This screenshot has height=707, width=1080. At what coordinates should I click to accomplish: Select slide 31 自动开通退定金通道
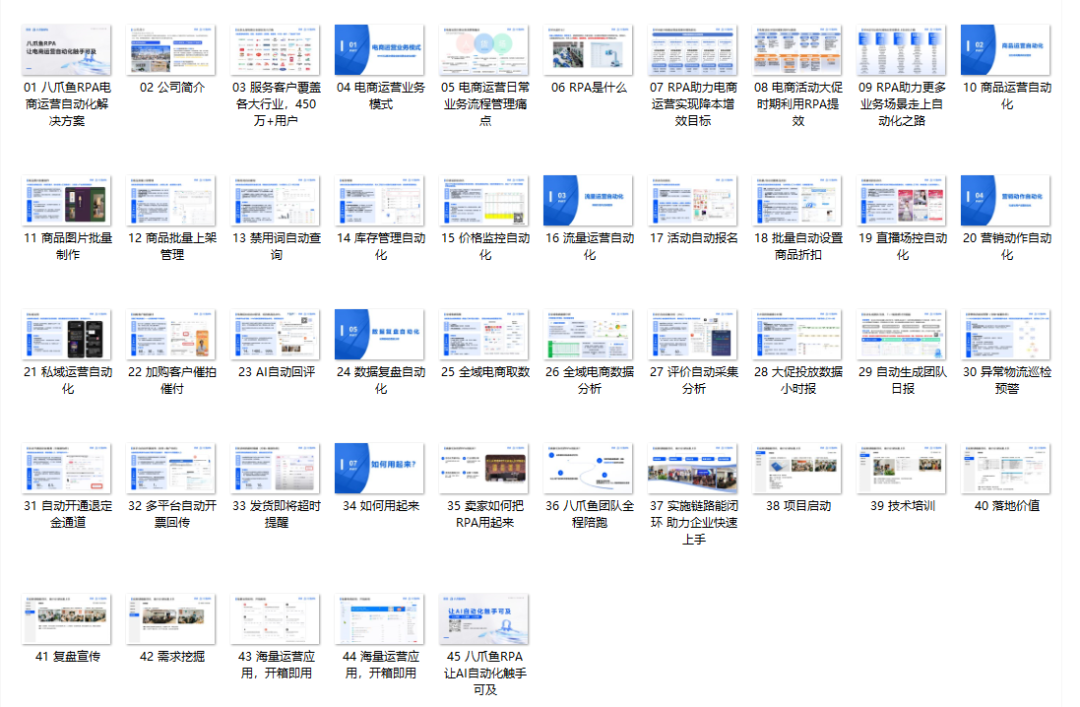click(x=67, y=469)
